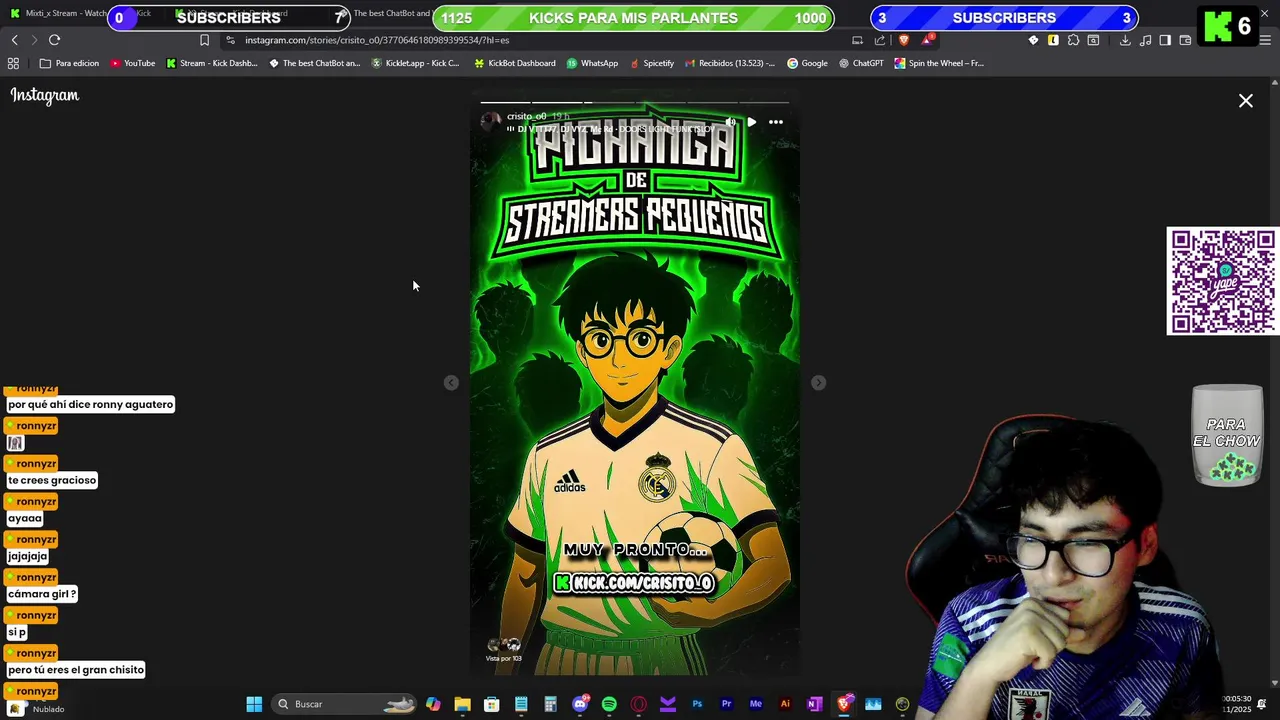Viewport: 1280px width, 720px height.
Task: Open the 'Para edicion' bookmark folder
Action: [x=69, y=63]
